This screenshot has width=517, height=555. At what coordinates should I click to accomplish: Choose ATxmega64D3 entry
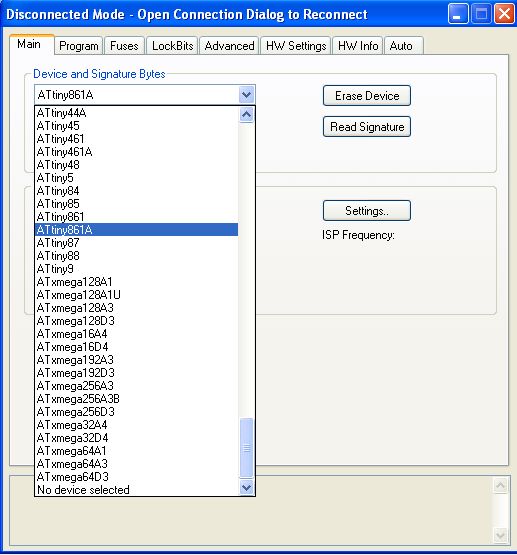coord(137,477)
